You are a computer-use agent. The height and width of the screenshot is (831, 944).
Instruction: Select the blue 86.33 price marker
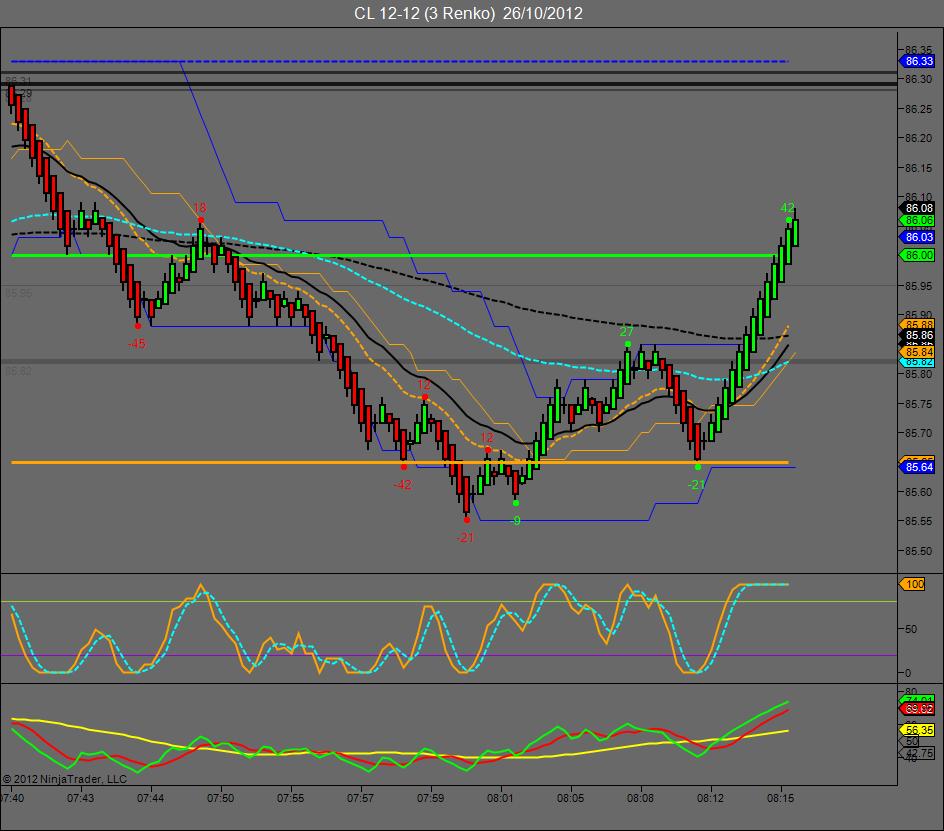(917, 61)
